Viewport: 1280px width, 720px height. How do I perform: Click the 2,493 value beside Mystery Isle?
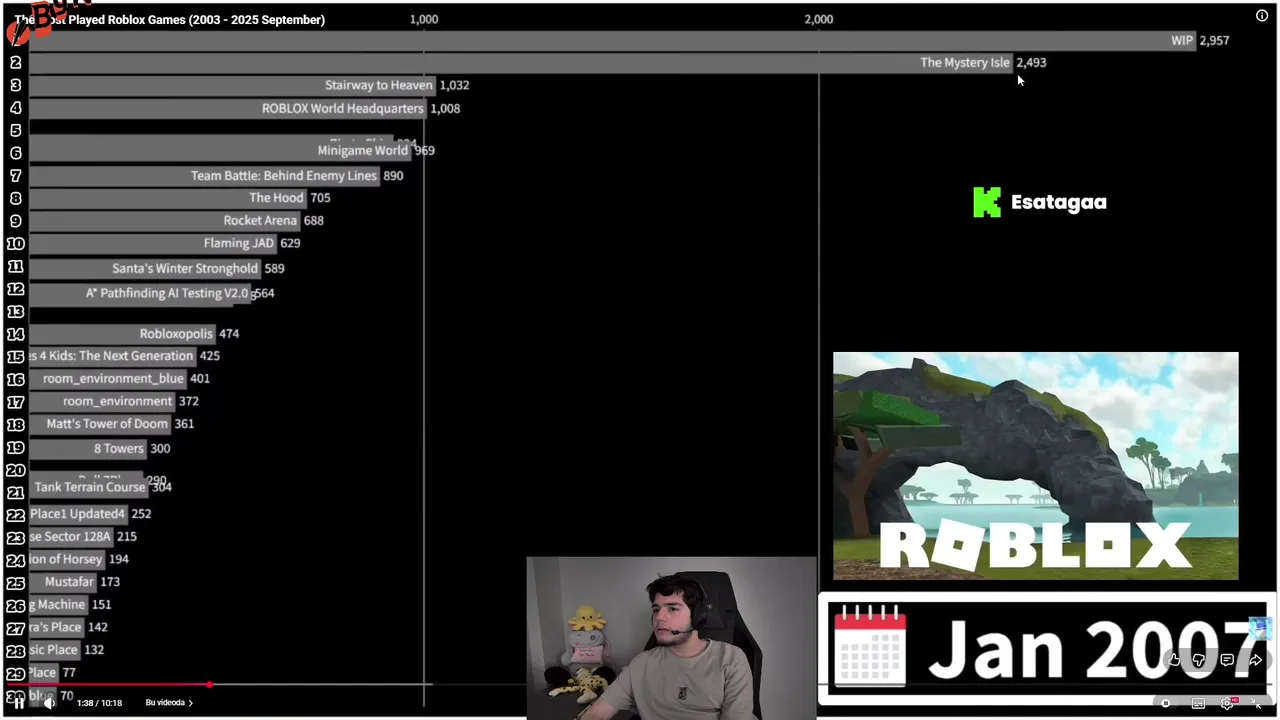tap(1031, 62)
